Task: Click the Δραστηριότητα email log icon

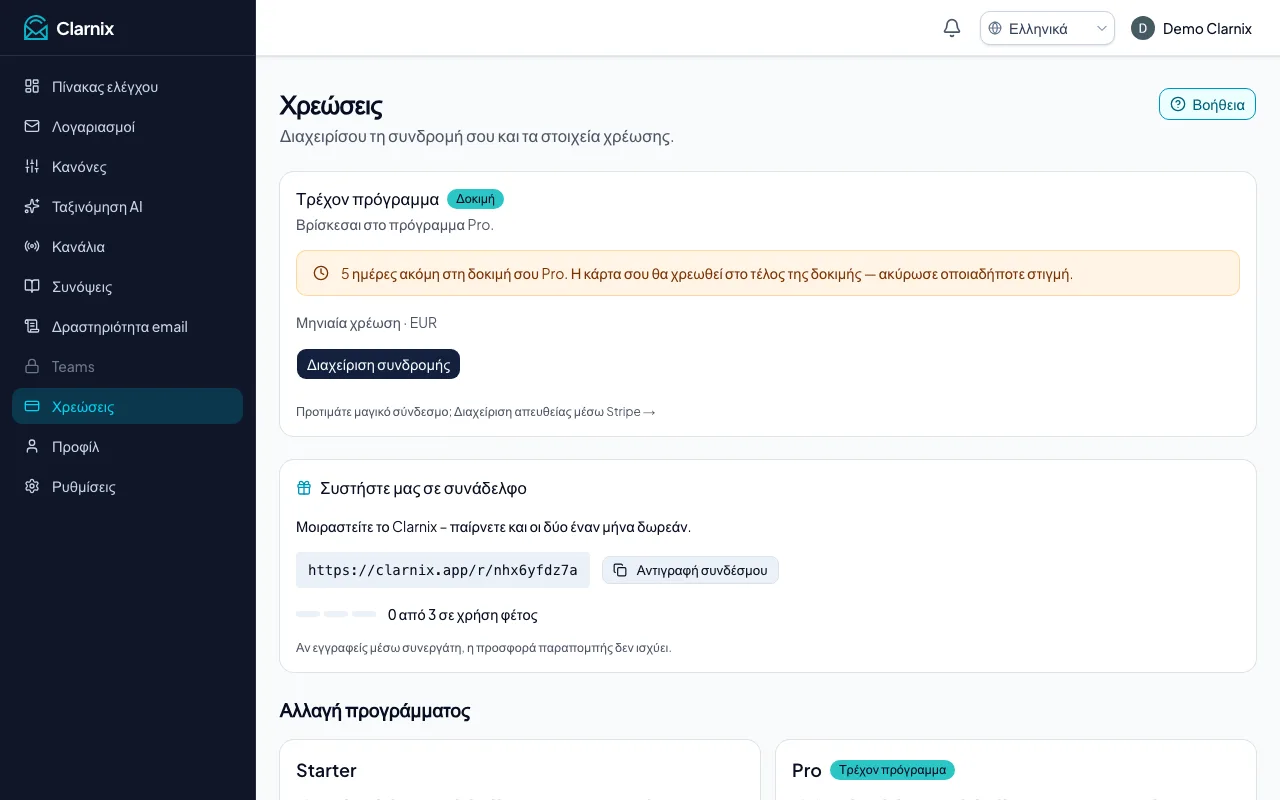Action: [x=32, y=326]
